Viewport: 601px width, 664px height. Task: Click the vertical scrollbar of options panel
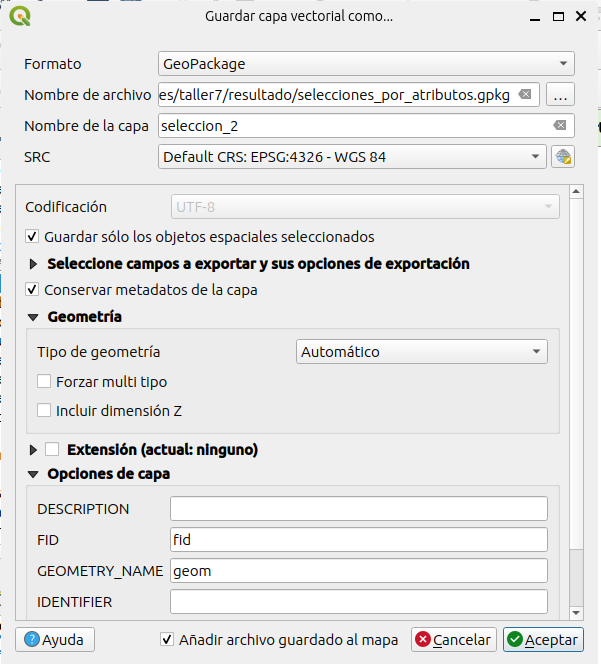pos(575,400)
